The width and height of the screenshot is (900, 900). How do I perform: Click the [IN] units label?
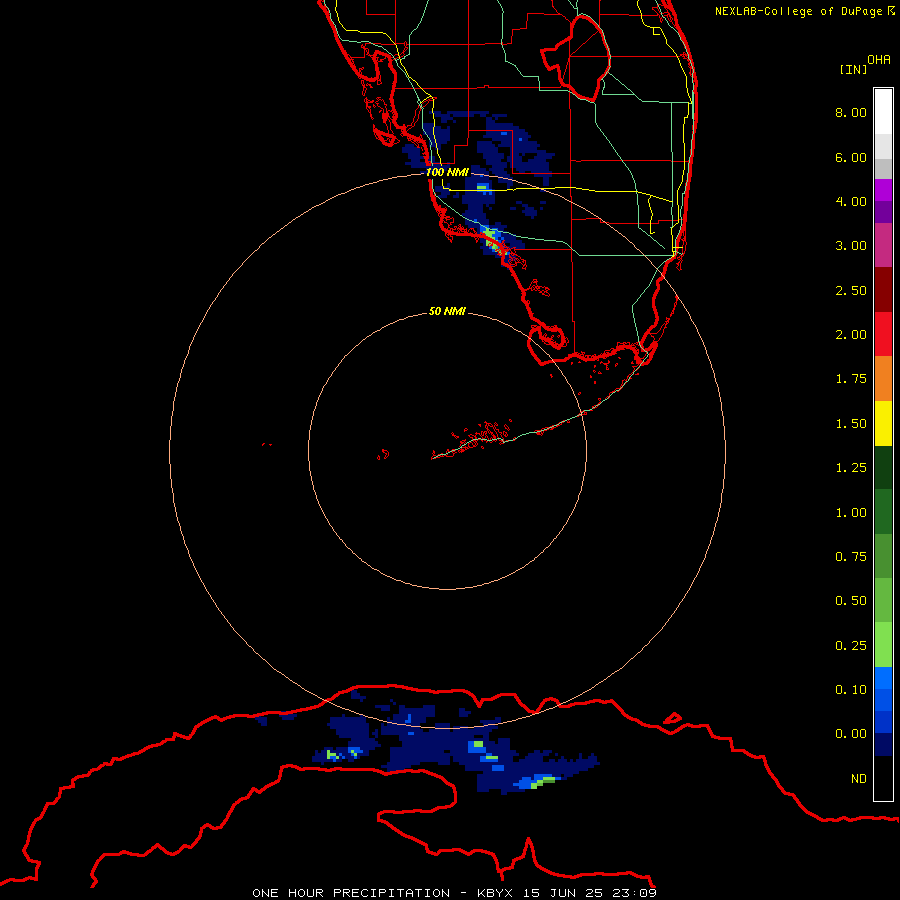(x=853, y=69)
